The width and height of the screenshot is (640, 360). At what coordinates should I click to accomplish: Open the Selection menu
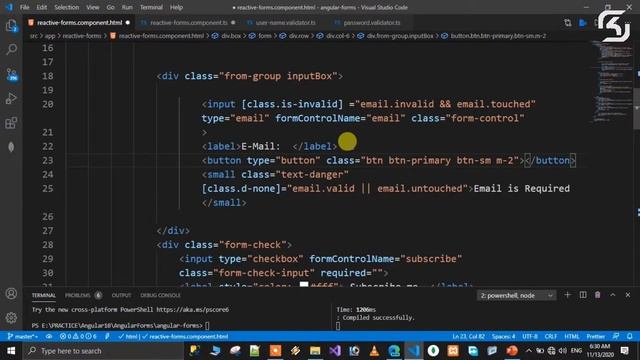[67, 7]
